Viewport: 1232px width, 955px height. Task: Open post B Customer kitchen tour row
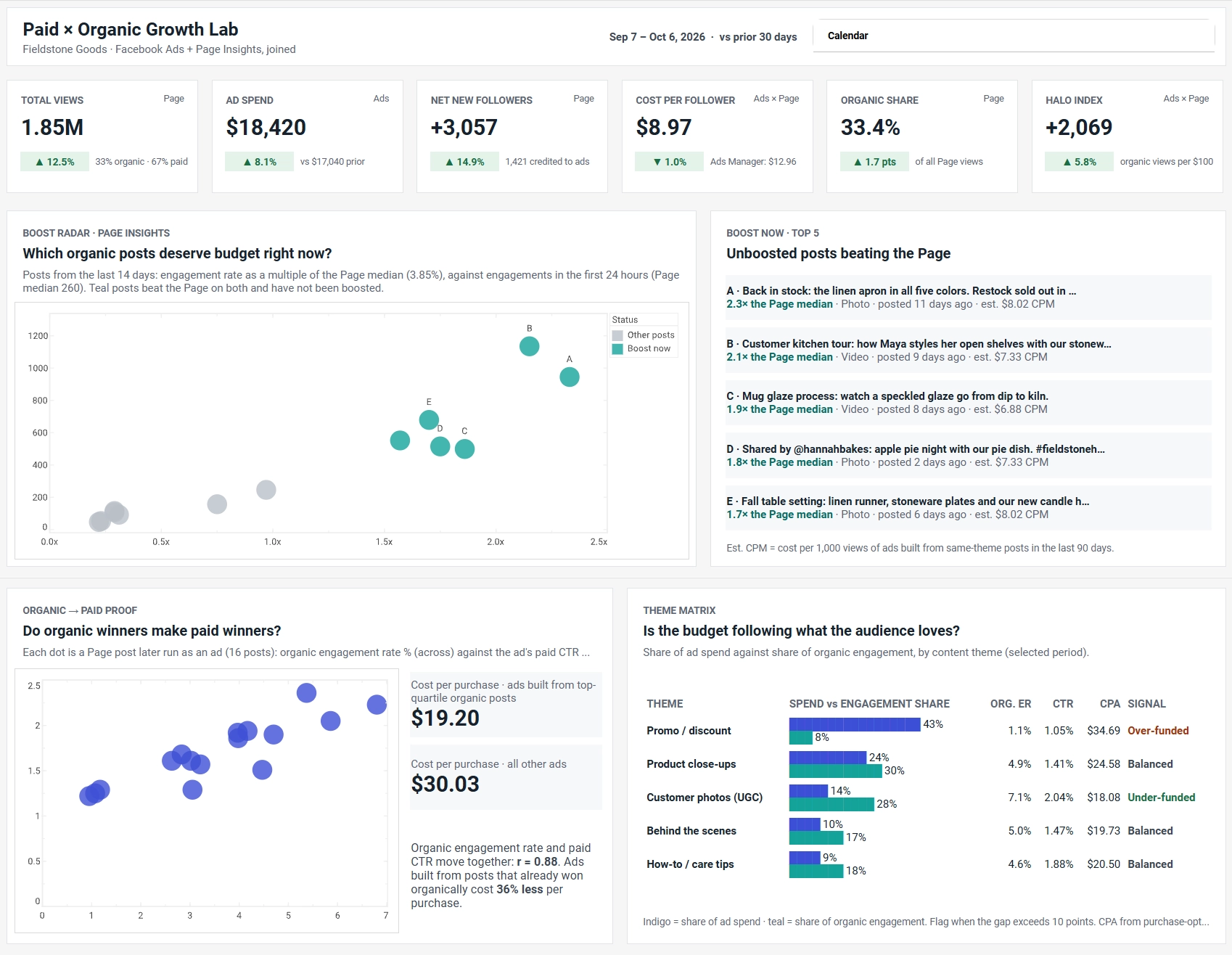pyautogui.click(x=969, y=351)
